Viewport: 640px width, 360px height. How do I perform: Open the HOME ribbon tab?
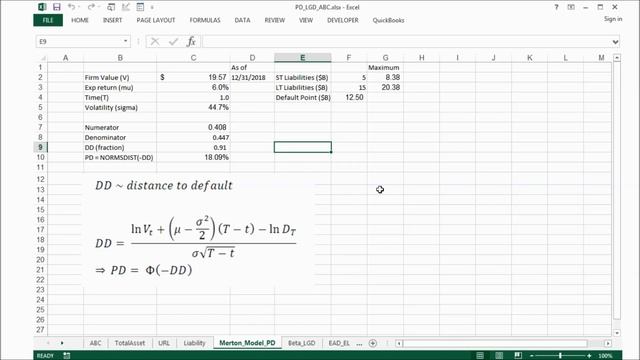pyautogui.click(x=80, y=20)
